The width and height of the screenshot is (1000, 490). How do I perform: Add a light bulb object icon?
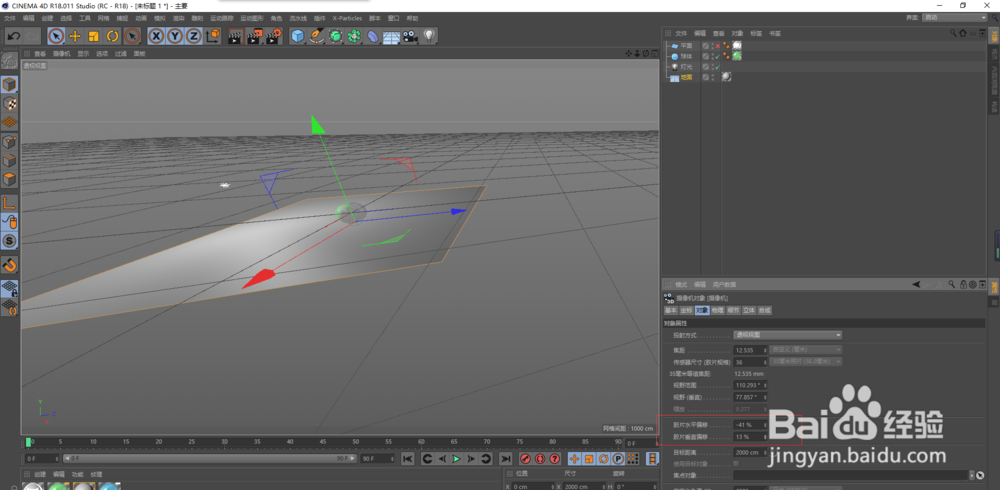[429, 36]
